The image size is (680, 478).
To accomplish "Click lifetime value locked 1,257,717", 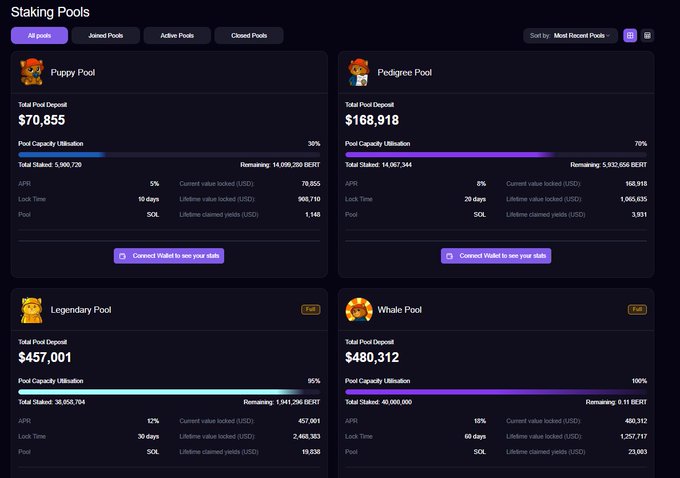I will click(x=634, y=436).
